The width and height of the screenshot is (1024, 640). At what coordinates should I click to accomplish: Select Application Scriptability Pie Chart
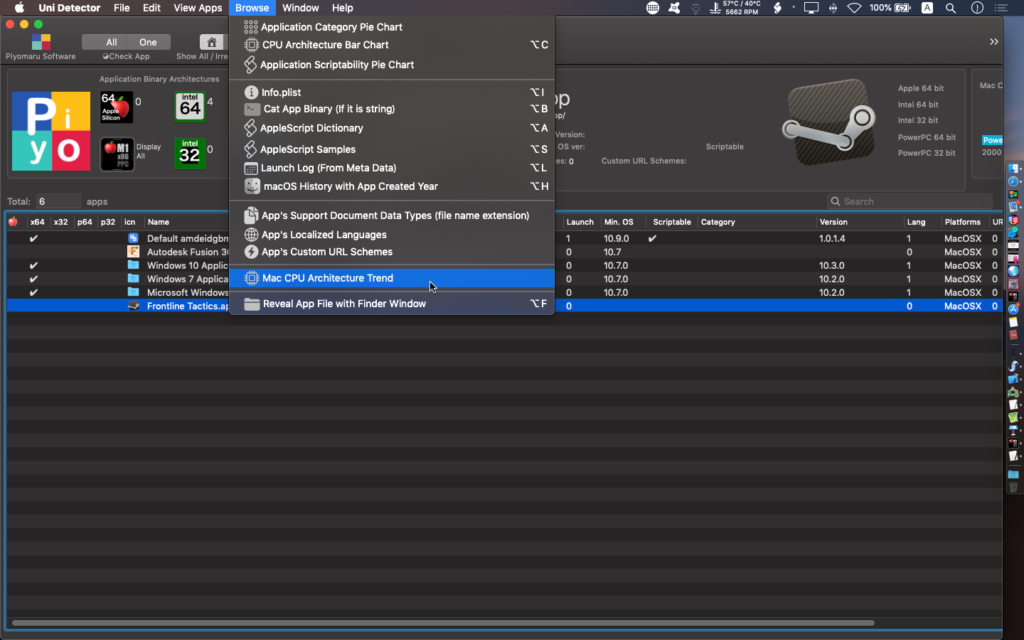392,65
